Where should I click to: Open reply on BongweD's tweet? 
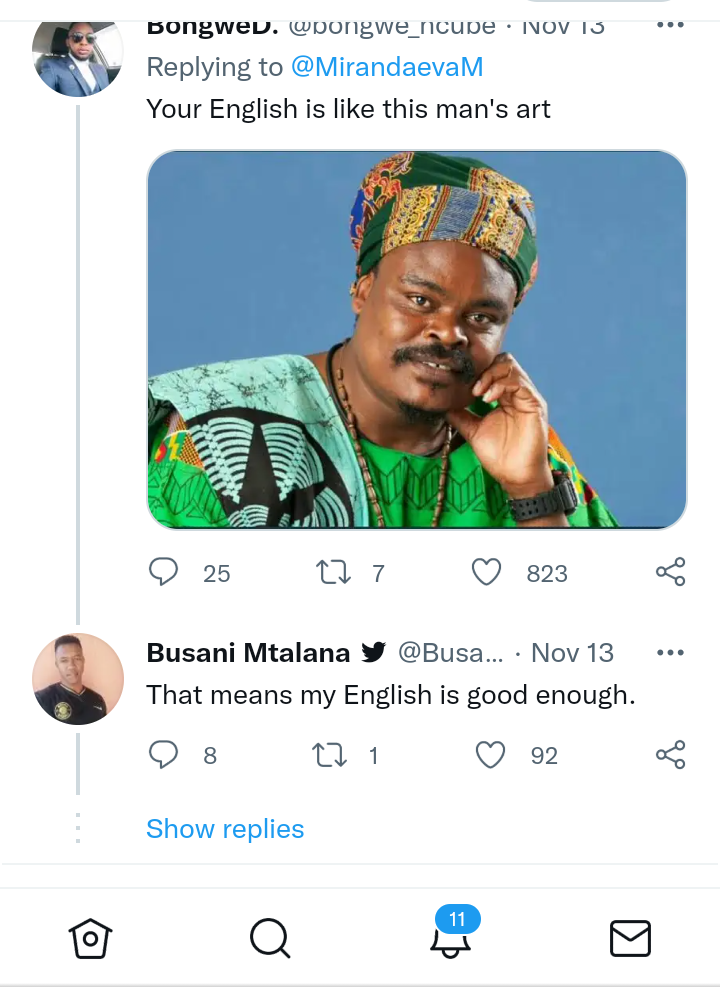[x=163, y=572]
